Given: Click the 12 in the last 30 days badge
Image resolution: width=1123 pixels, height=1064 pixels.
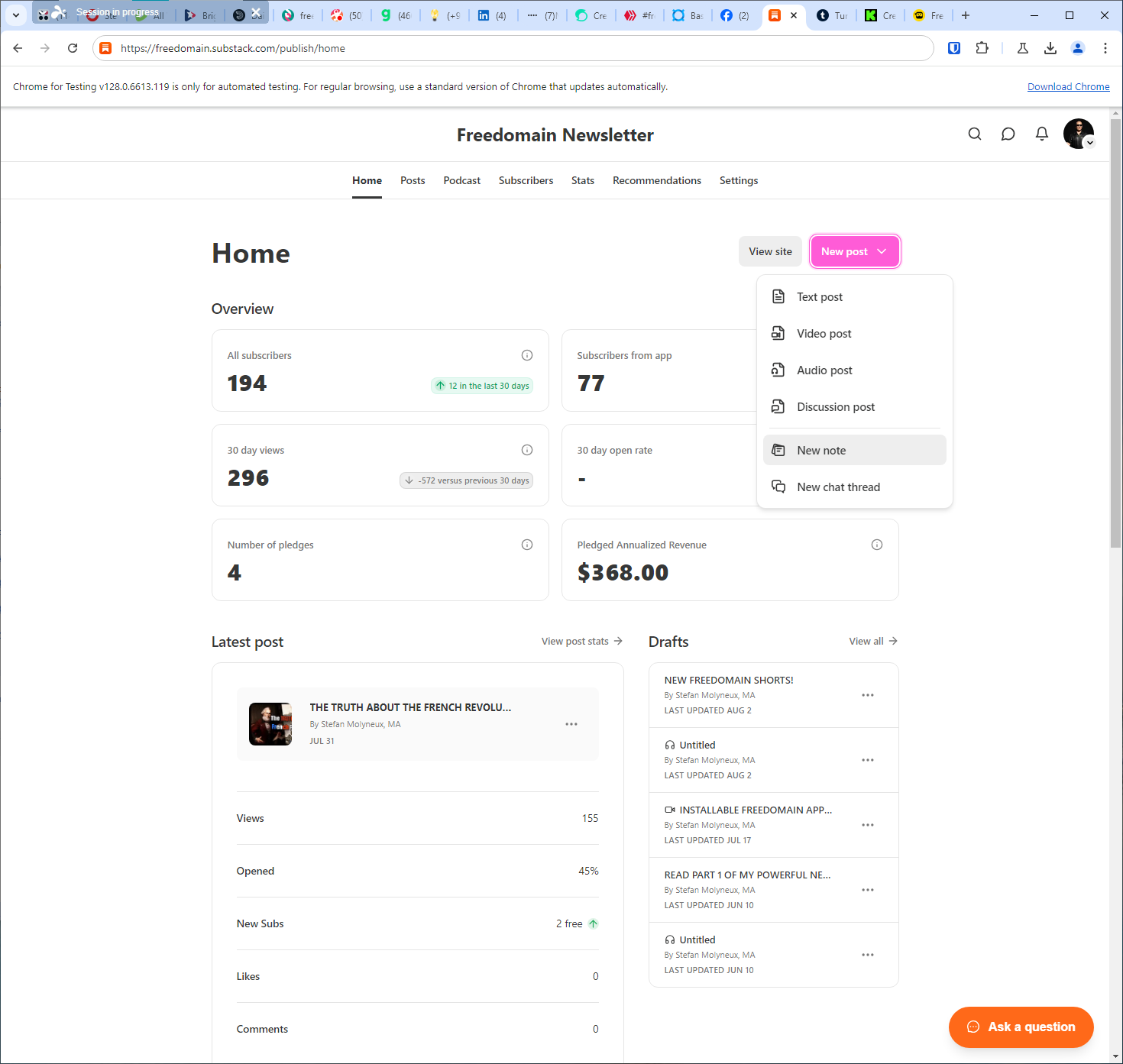Looking at the screenshot, I should point(482,386).
